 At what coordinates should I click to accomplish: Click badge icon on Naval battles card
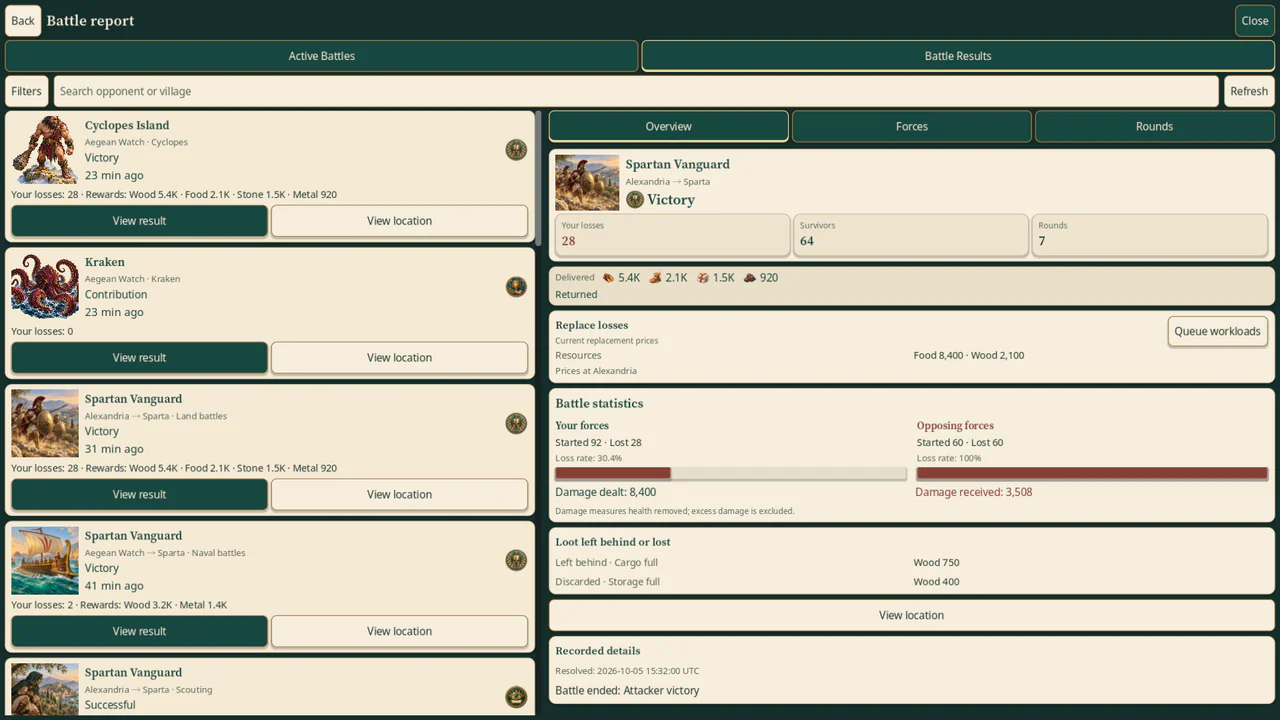(x=516, y=560)
